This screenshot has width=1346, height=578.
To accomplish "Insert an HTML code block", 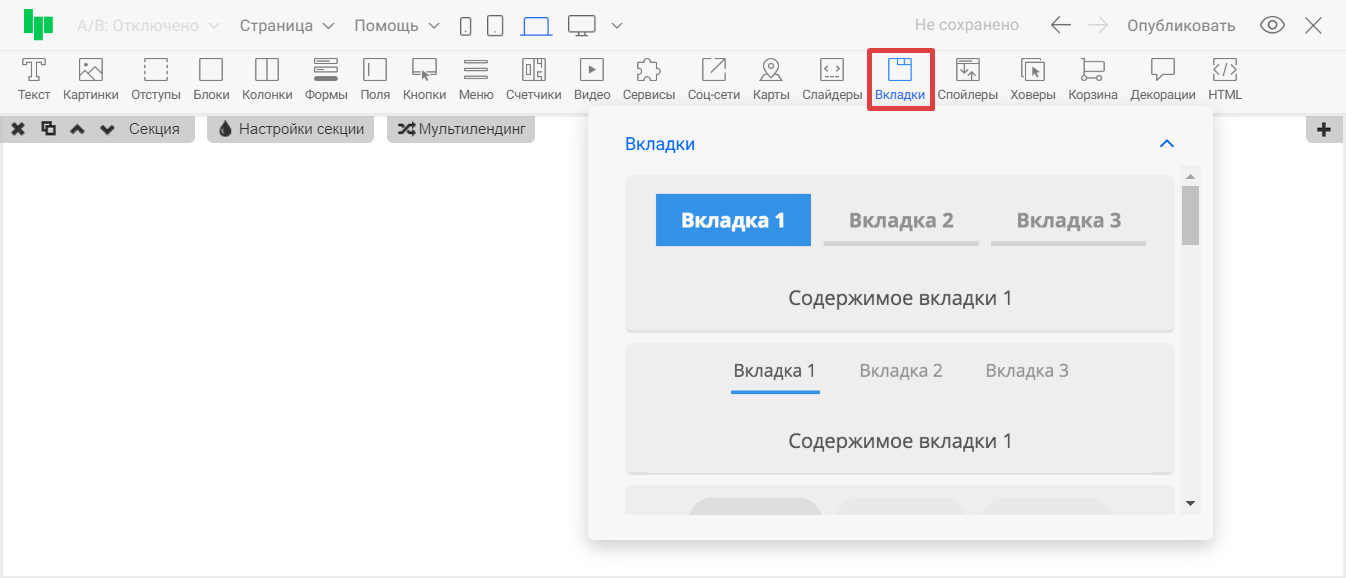I will [1224, 79].
